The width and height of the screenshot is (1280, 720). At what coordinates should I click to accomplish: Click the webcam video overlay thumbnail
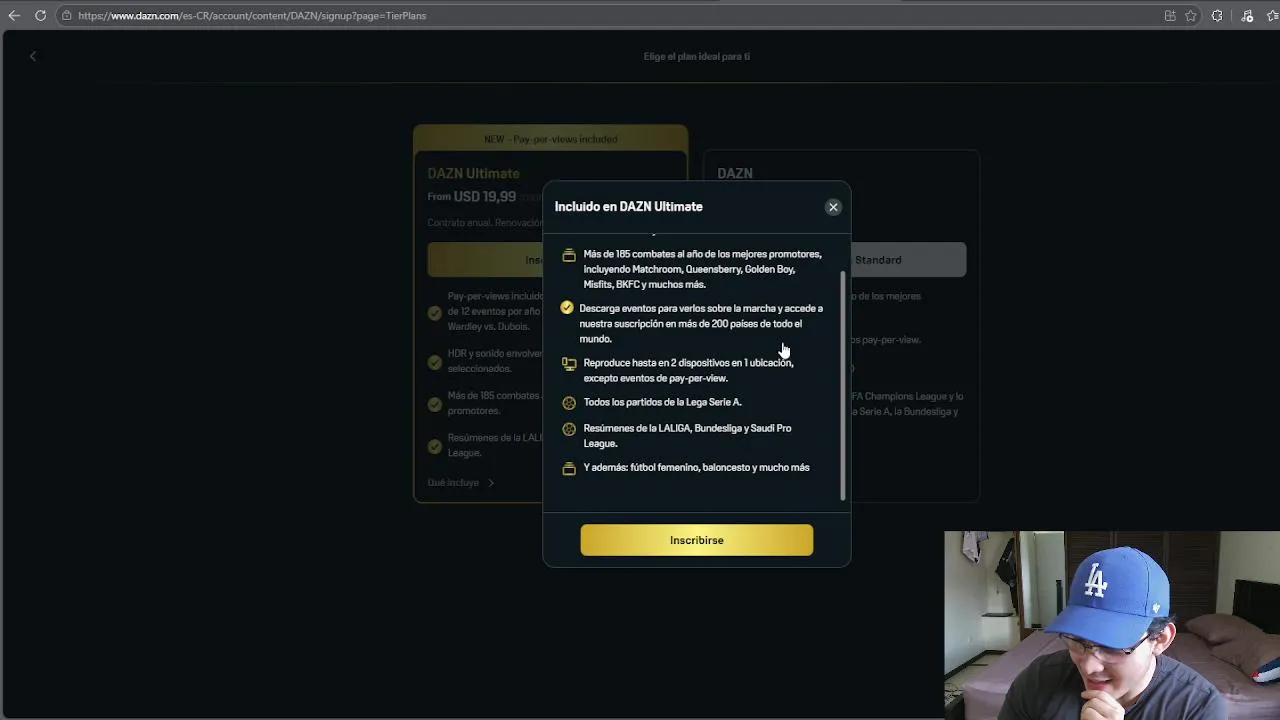(x=1112, y=626)
